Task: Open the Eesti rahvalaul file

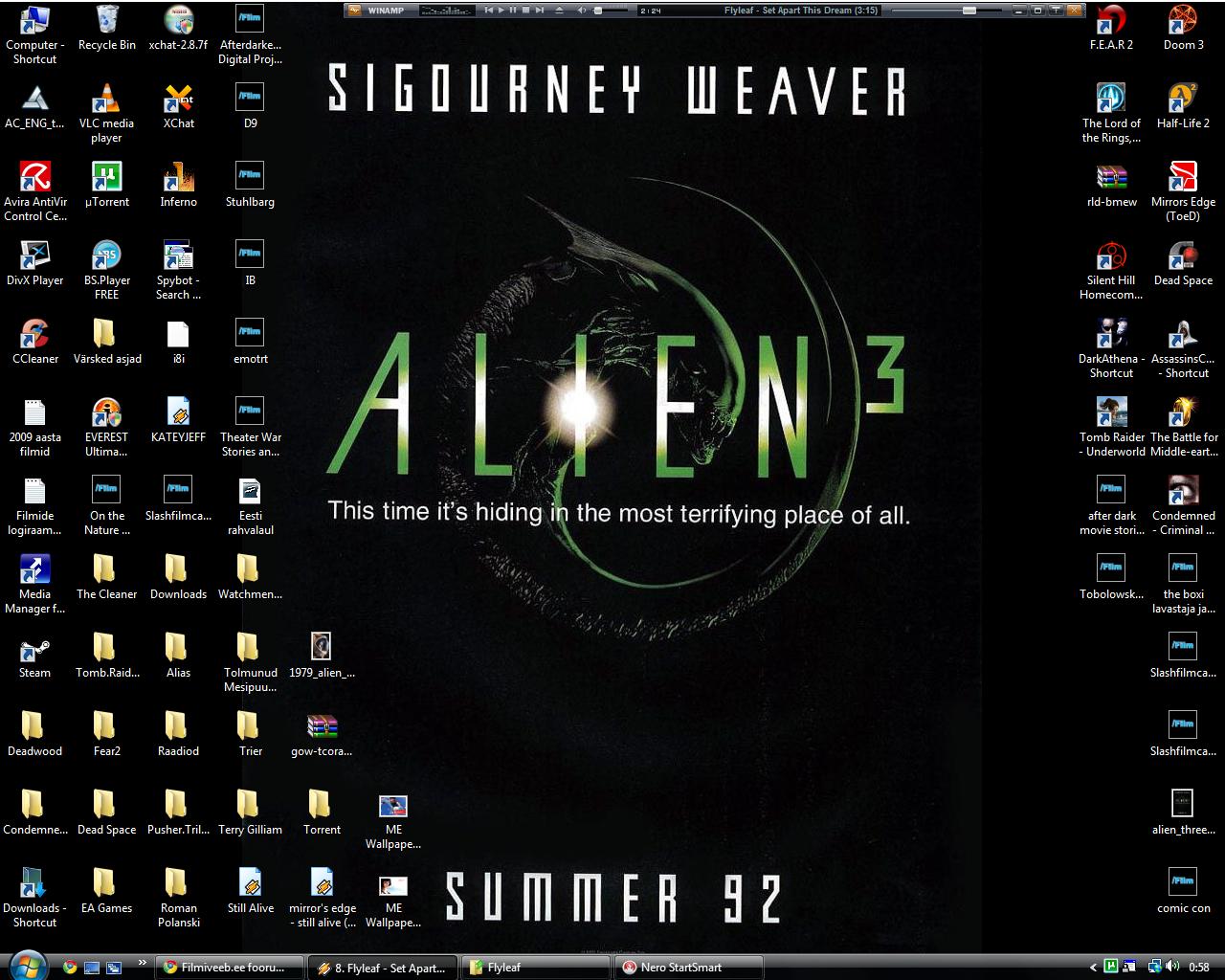Action: (x=250, y=505)
